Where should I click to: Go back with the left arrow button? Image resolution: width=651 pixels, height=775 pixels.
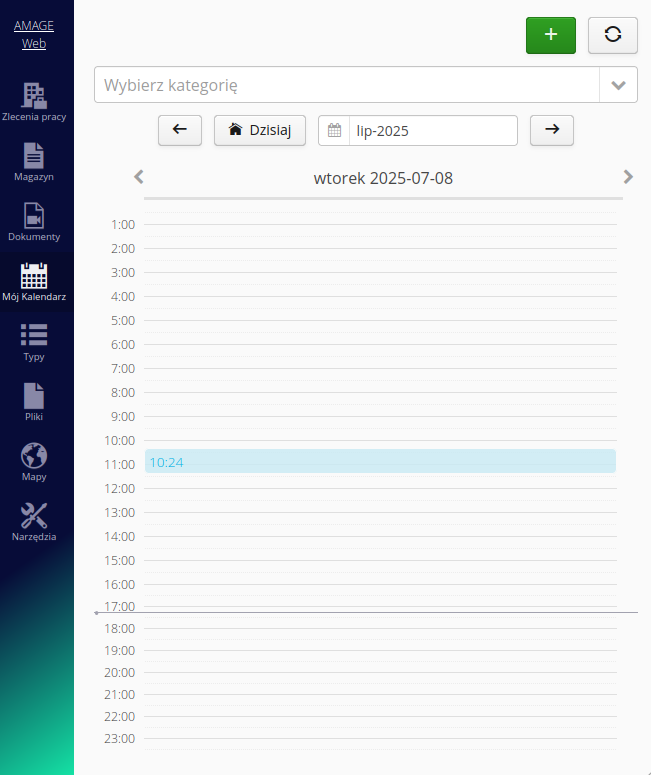(x=180, y=130)
